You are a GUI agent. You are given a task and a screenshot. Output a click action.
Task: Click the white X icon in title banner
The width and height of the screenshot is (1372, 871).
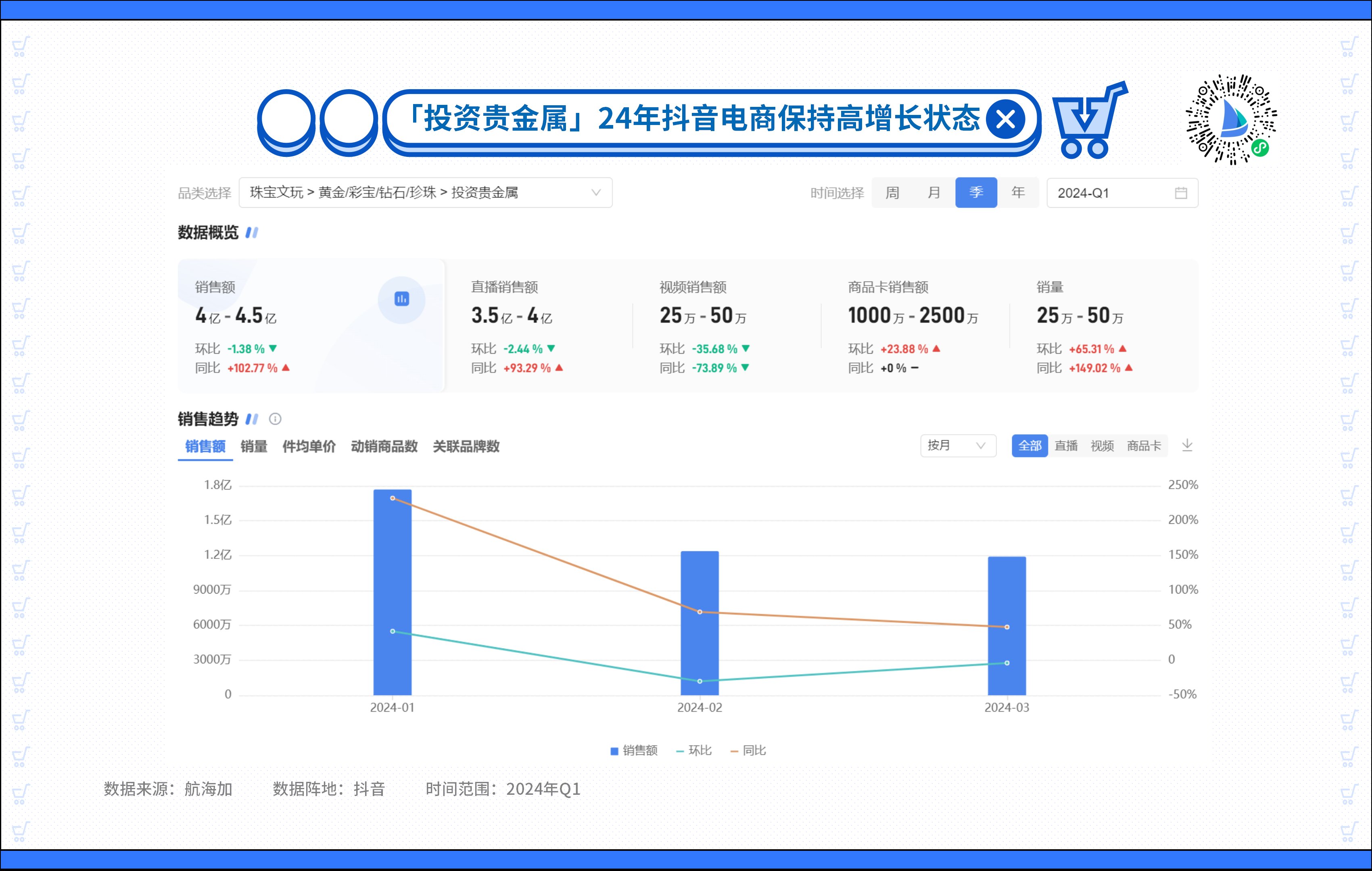coord(1006,120)
